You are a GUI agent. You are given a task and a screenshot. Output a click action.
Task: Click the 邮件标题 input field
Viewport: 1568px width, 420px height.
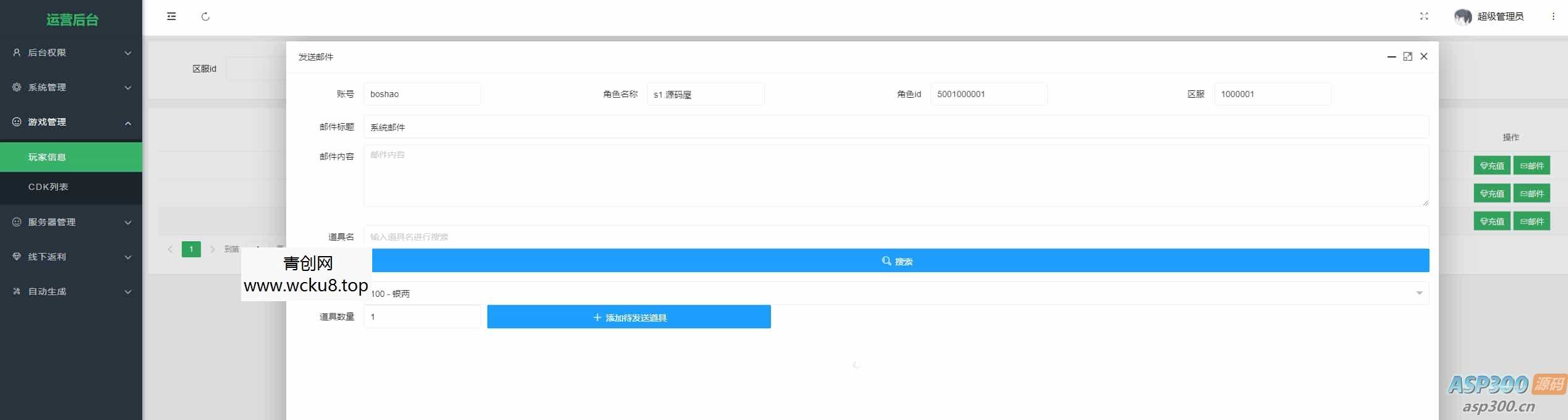pyautogui.click(x=897, y=127)
